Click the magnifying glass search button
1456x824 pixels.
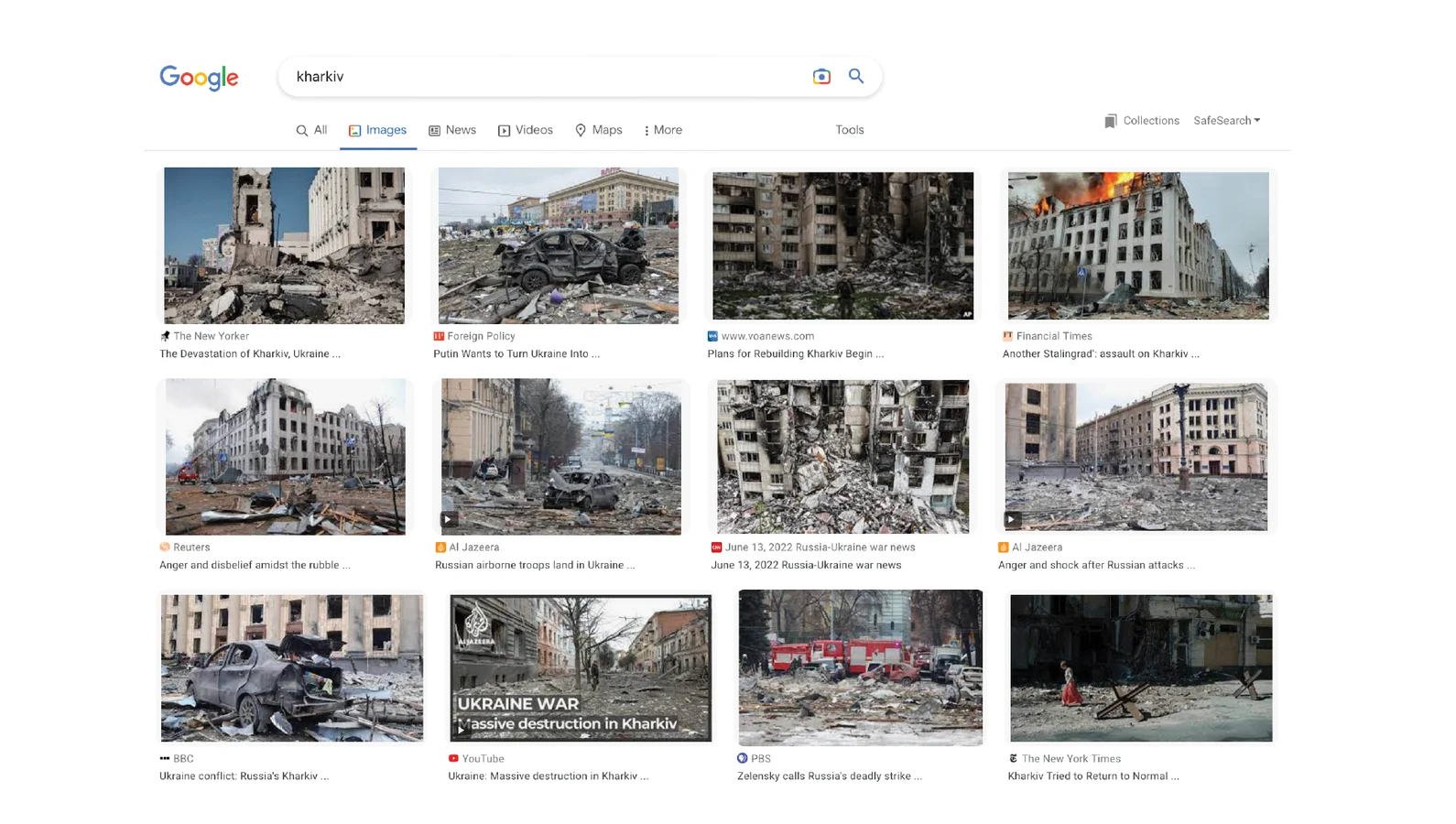click(x=856, y=77)
